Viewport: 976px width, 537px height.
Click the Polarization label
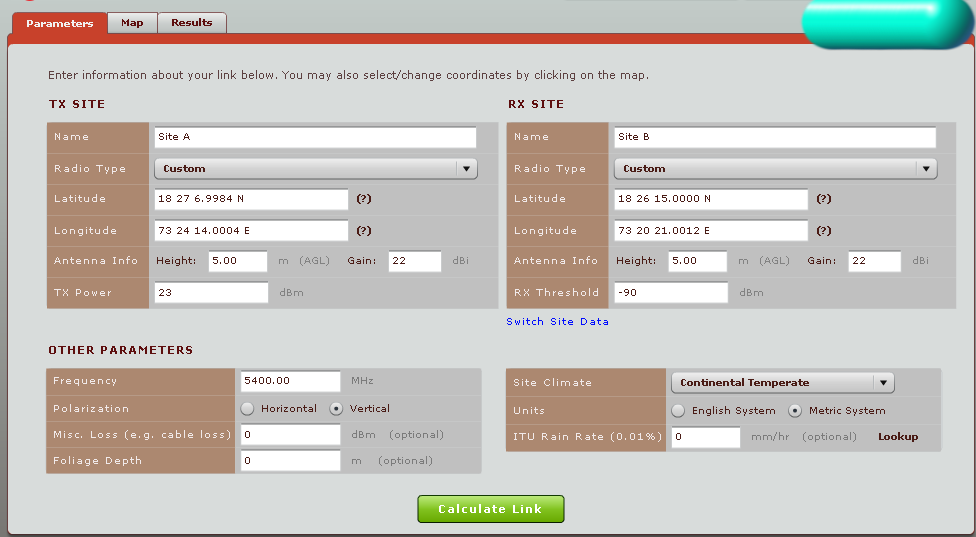click(x=91, y=409)
